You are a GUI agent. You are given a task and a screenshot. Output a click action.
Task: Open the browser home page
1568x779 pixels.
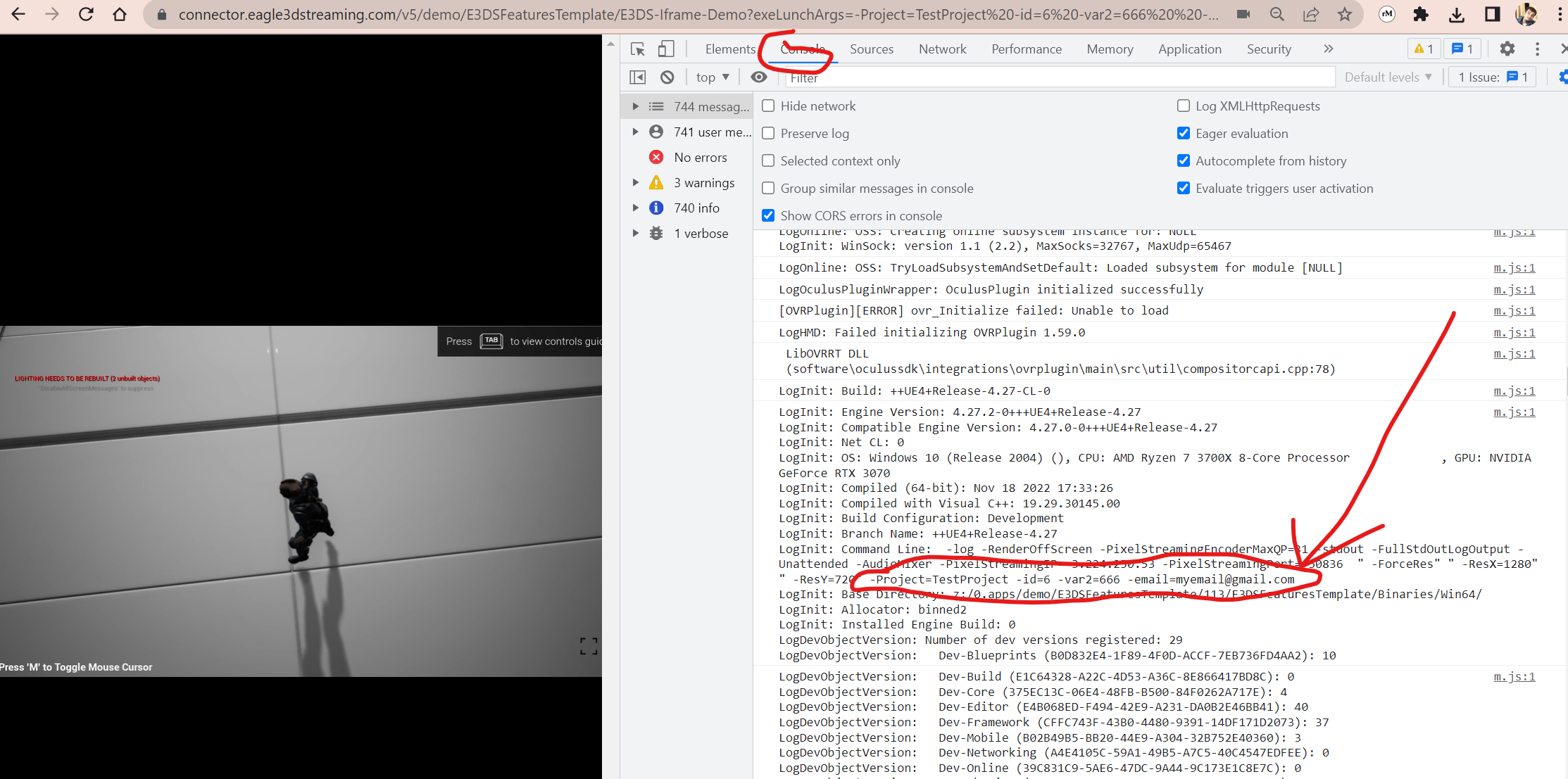point(120,14)
